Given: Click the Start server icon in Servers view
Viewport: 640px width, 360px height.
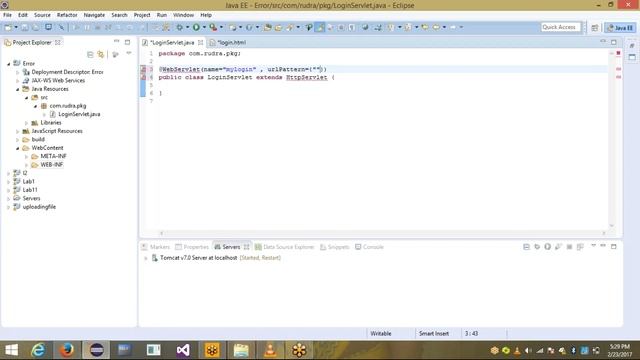Looking at the screenshot, I should coord(548,247).
